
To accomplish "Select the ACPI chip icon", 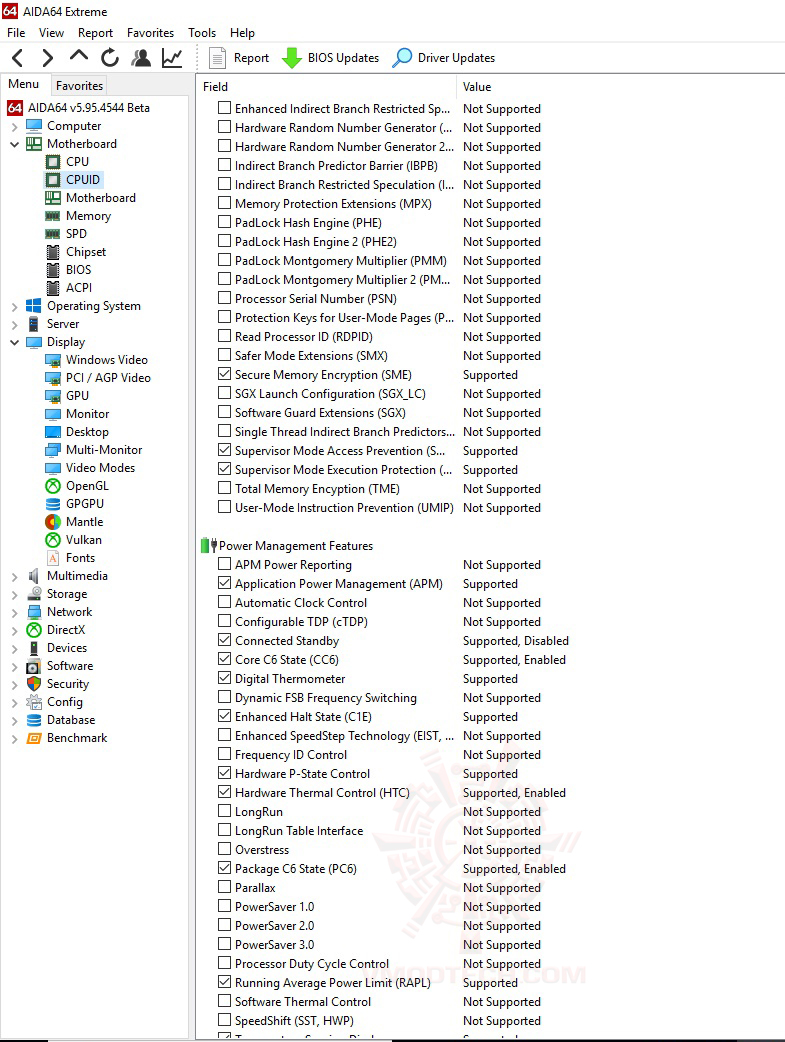I will coord(53,288).
